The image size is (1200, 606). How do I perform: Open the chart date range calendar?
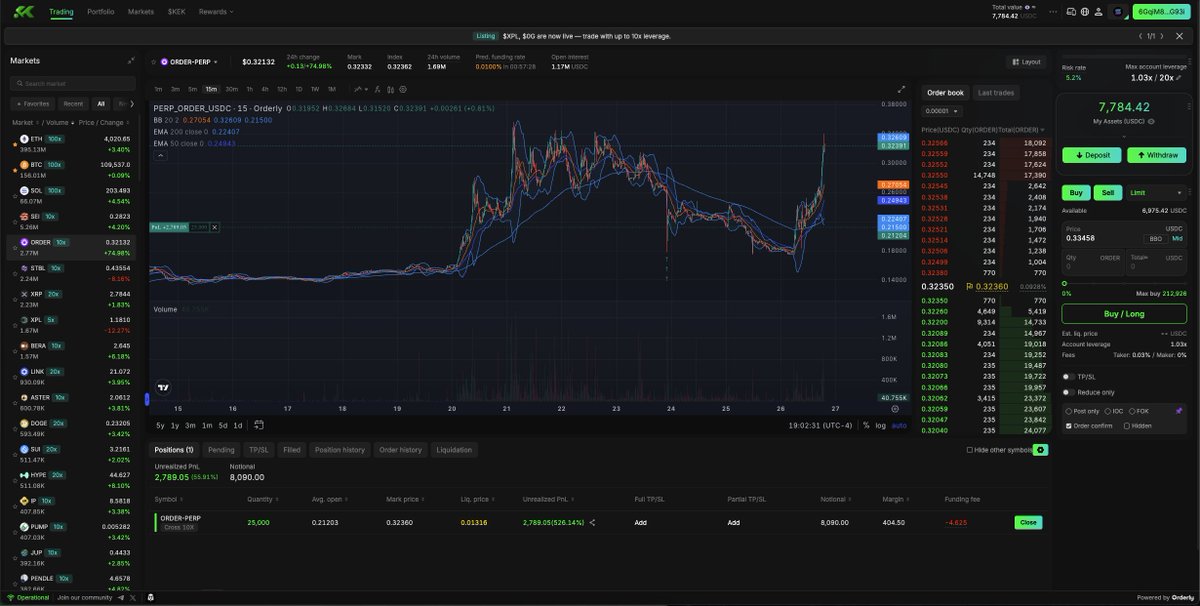pyautogui.click(x=259, y=425)
